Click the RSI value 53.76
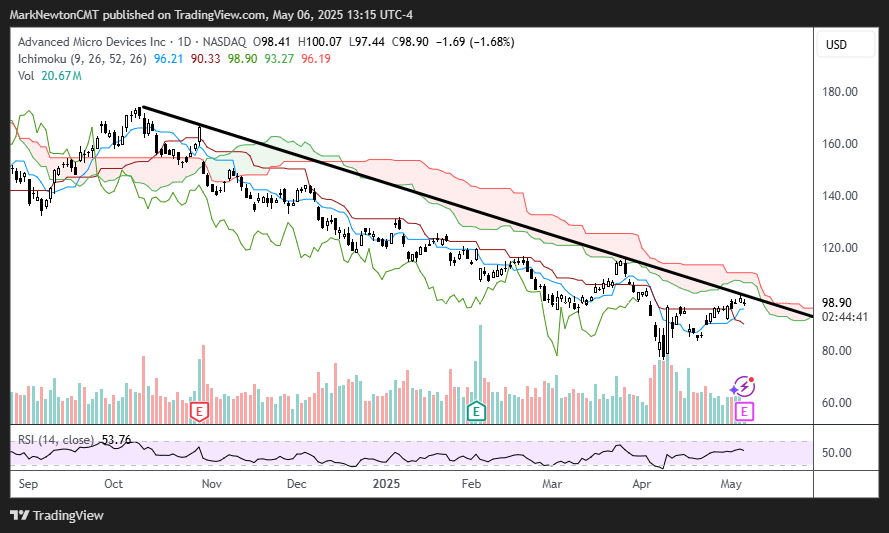Image resolution: width=889 pixels, height=533 pixels. coord(116,440)
